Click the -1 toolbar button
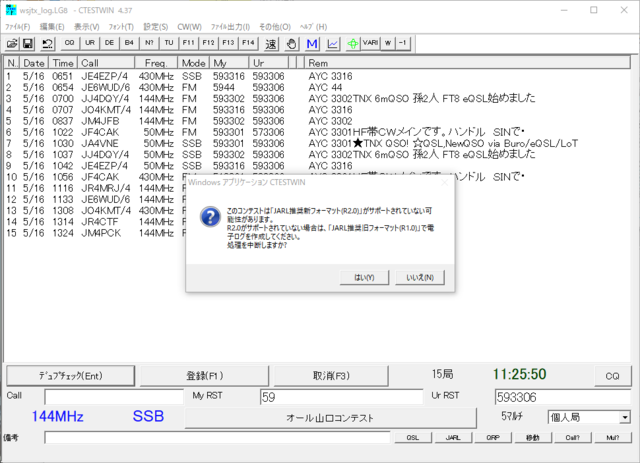Image resolution: width=640 pixels, height=463 pixels. pyautogui.click(x=403, y=43)
